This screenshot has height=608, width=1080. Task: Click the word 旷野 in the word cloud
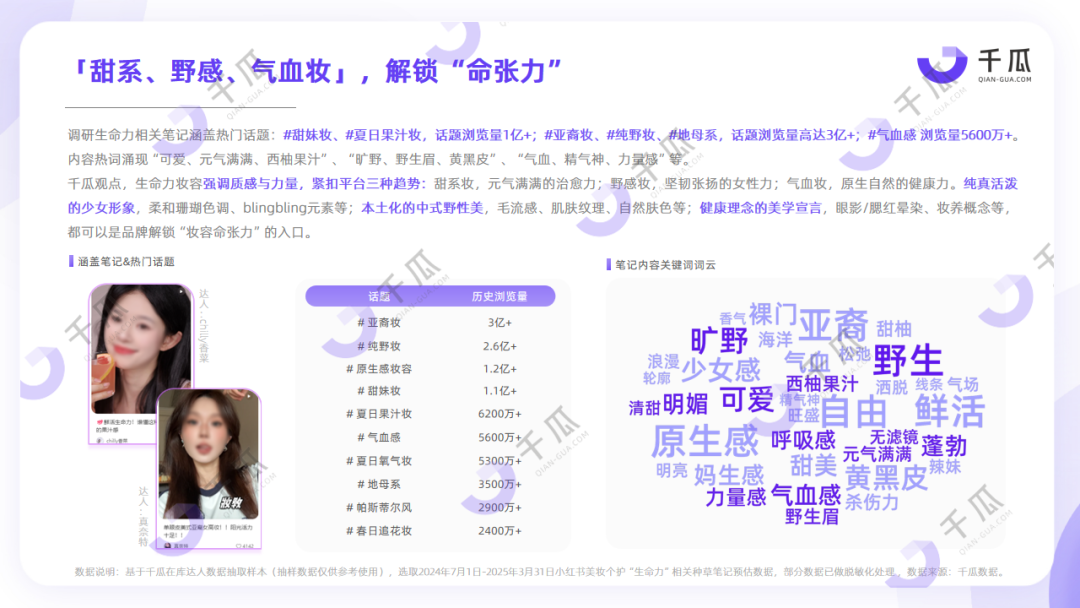coord(719,340)
